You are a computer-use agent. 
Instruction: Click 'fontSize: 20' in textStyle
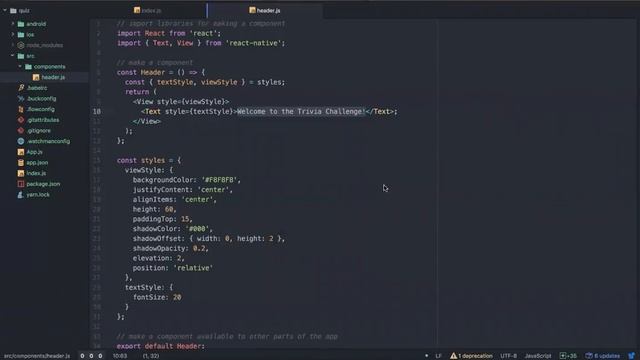pos(157,298)
